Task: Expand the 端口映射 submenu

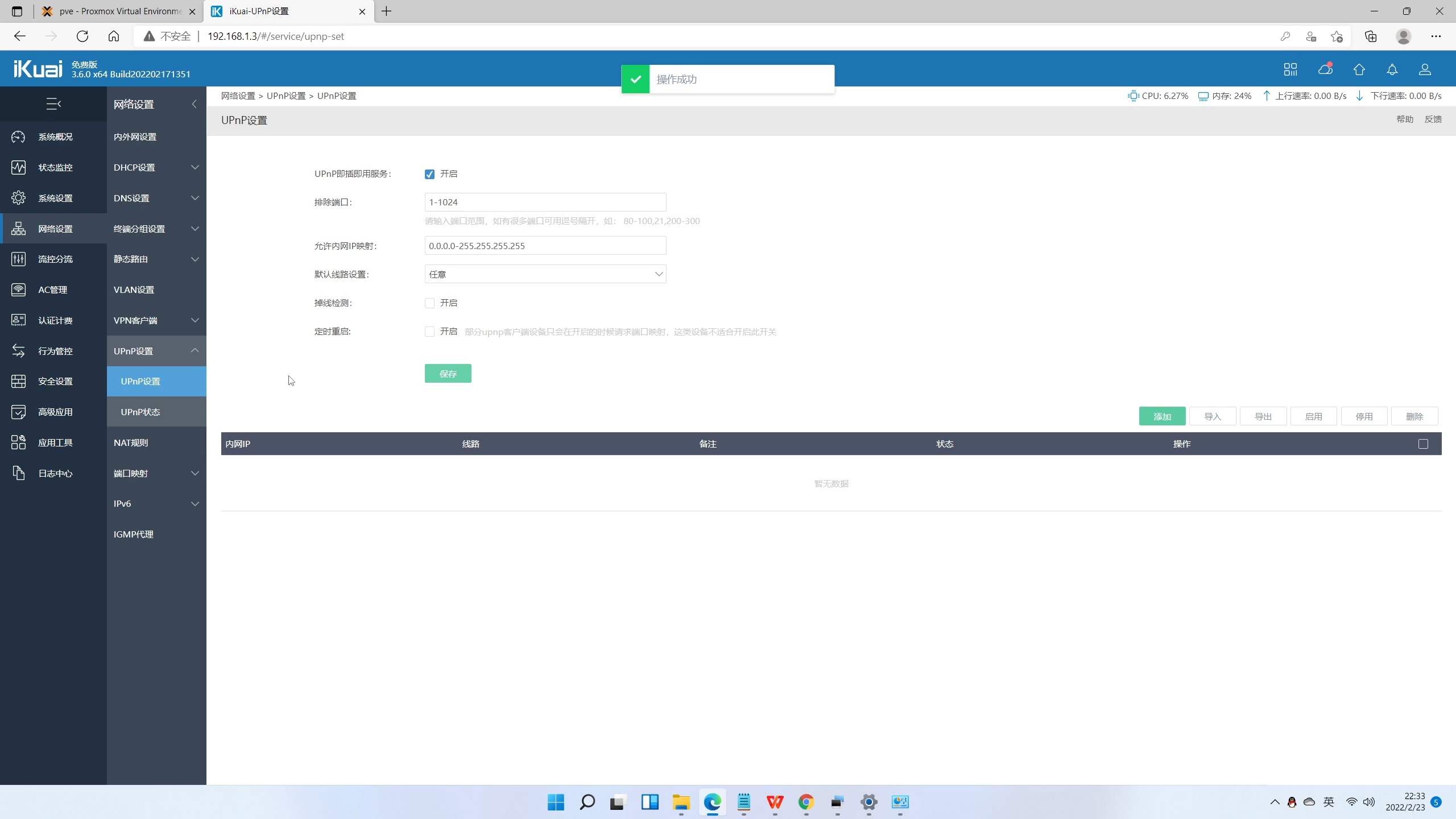Action: pos(156,473)
